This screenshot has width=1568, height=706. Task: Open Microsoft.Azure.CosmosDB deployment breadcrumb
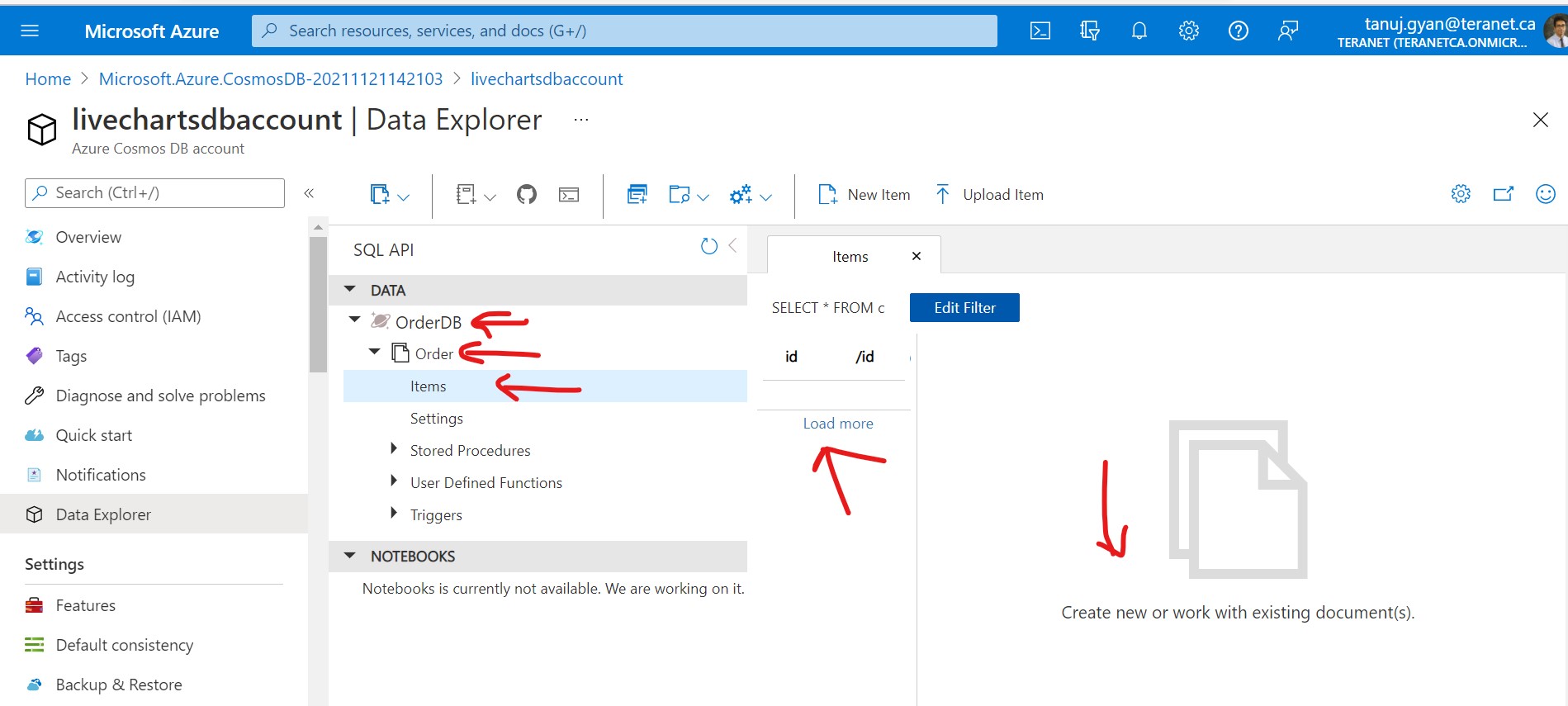[271, 79]
